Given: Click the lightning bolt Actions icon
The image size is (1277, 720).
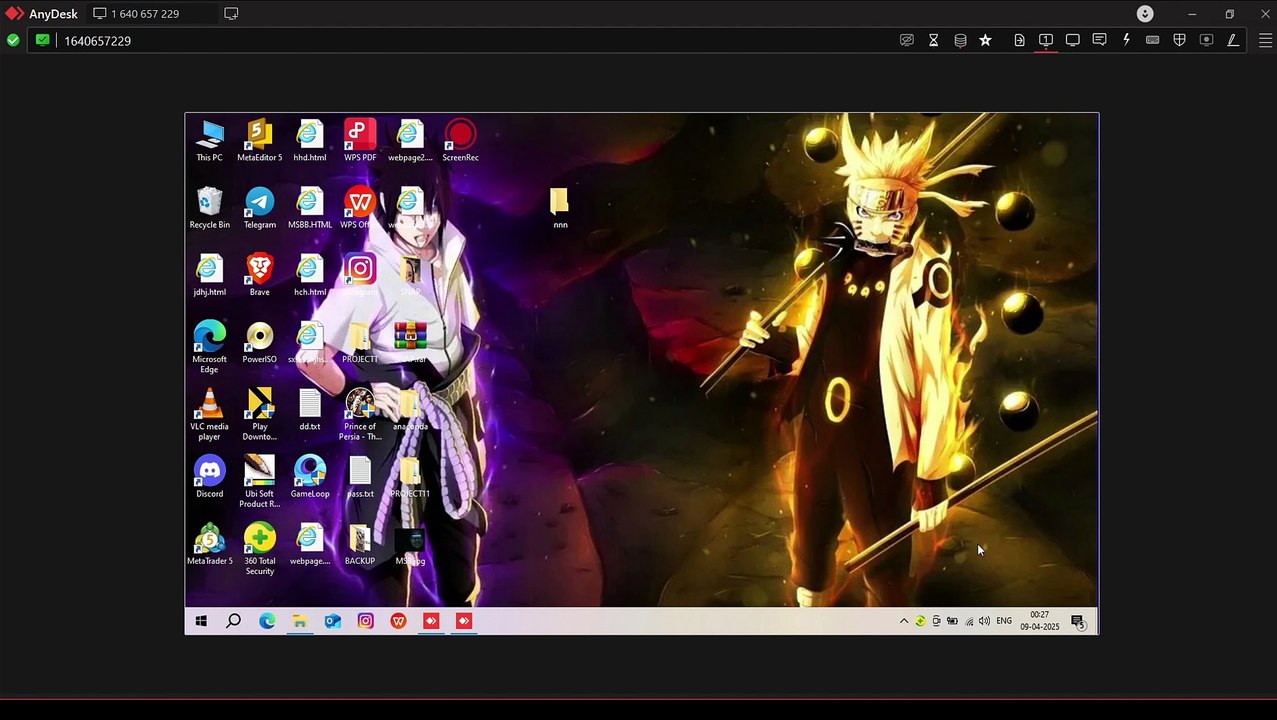Looking at the screenshot, I should 1126,40.
